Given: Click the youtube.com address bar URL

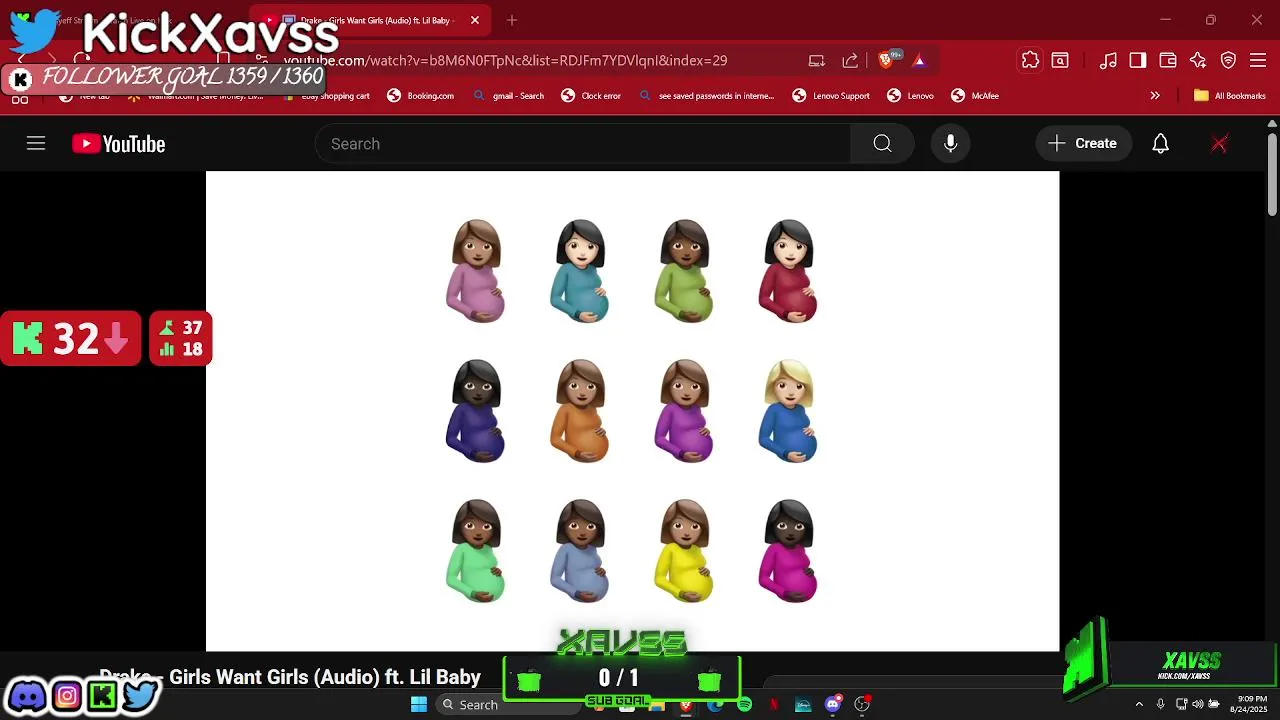Looking at the screenshot, I should coord(505,60).
